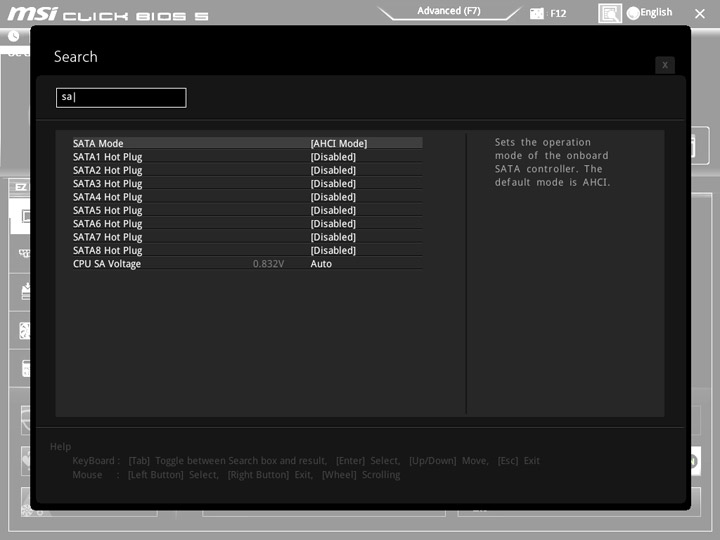This screenshot has height=540, width=720.
Task: Select SATA3 Hot Plug setting
Action: [x=107, y=184]
